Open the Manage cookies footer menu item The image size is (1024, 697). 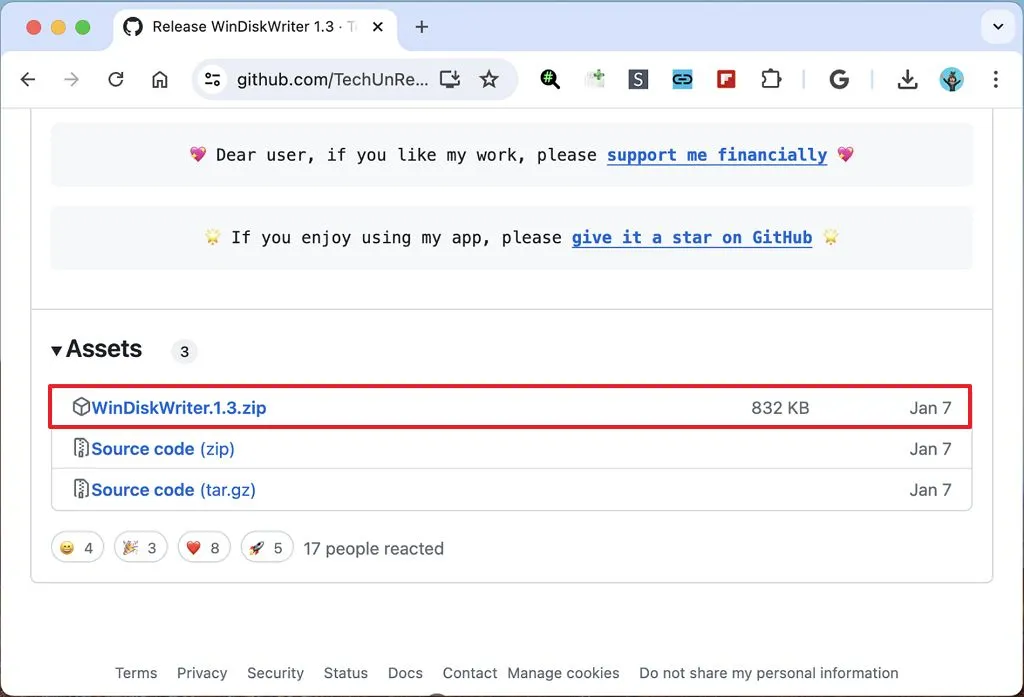(563, 673)
